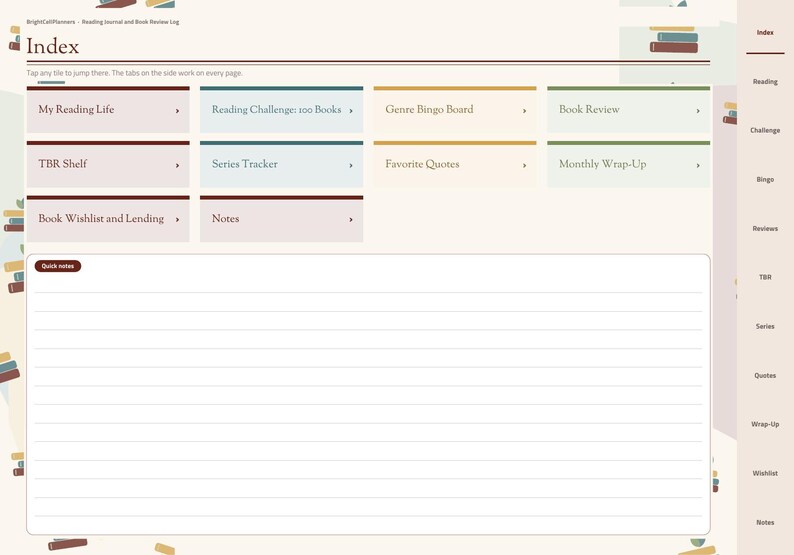Open the Book Review tile
Image resolution: width=794 pixels, height=555 pixels.
pos(628,109)
